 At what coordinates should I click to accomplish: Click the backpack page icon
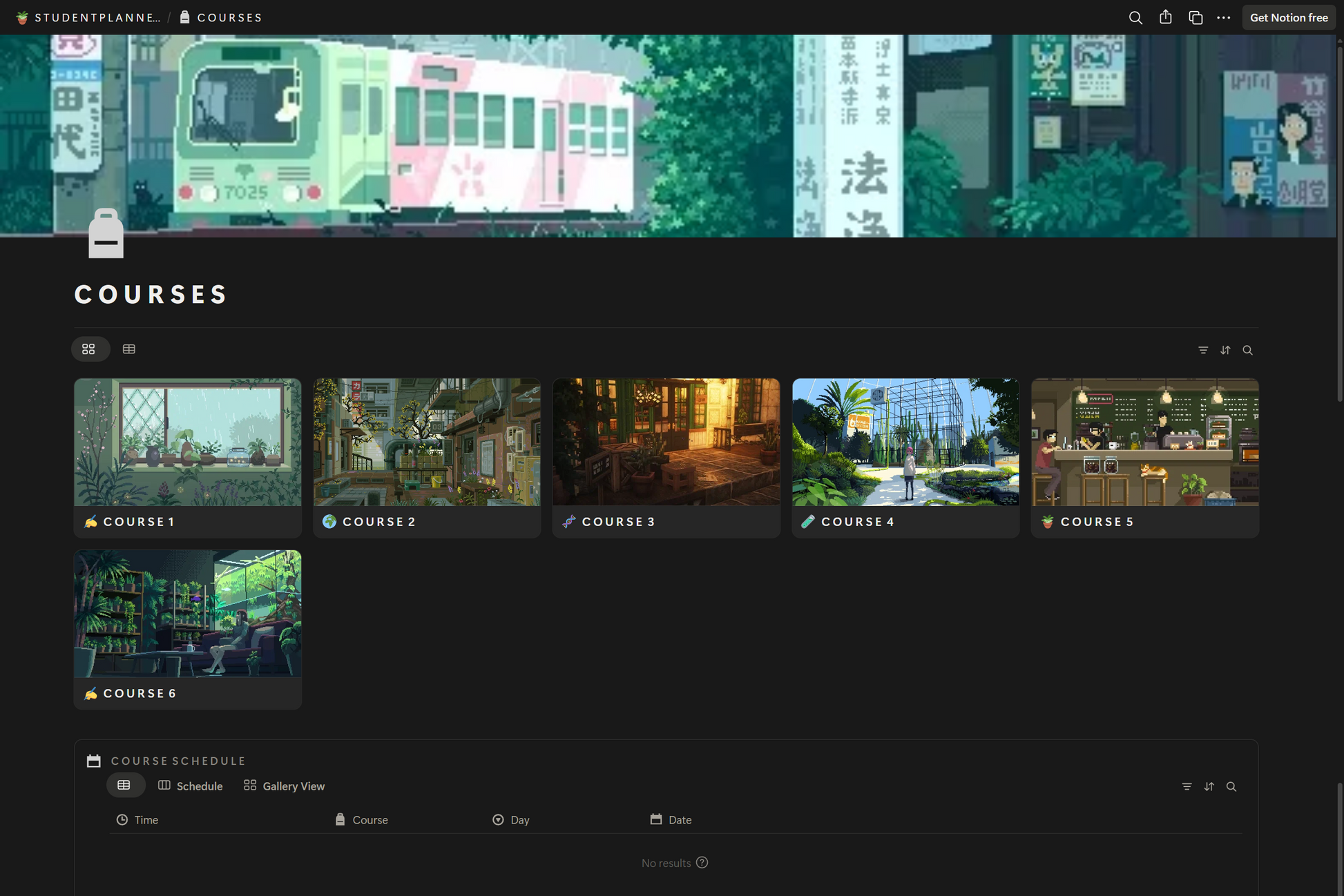point(106,233)
